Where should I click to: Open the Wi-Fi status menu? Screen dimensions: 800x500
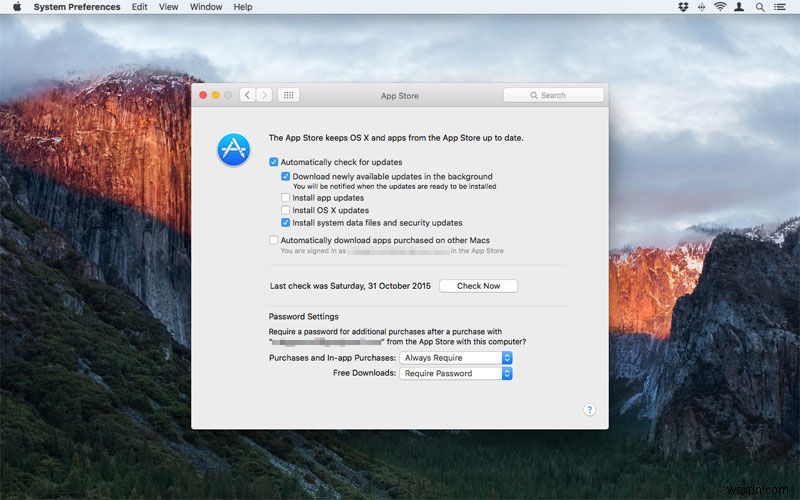click(720, 7)
